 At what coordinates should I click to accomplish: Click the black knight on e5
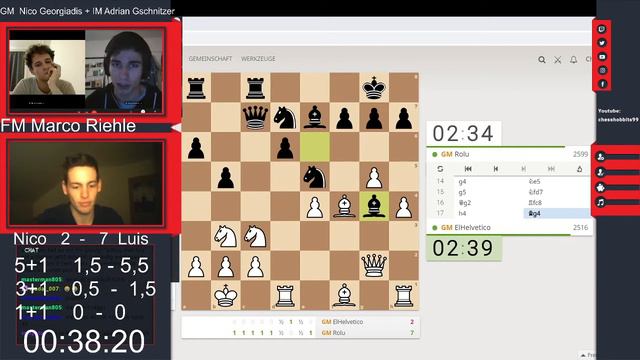click(315, 177)
